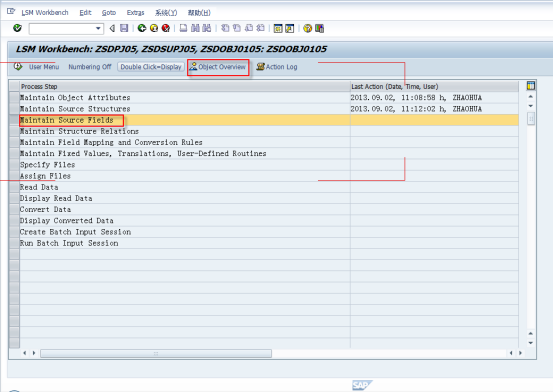Click the Find binoculars icon
The width and height of the screenshot is (554, 392).
pyautogui.click(x=195, y=28)
